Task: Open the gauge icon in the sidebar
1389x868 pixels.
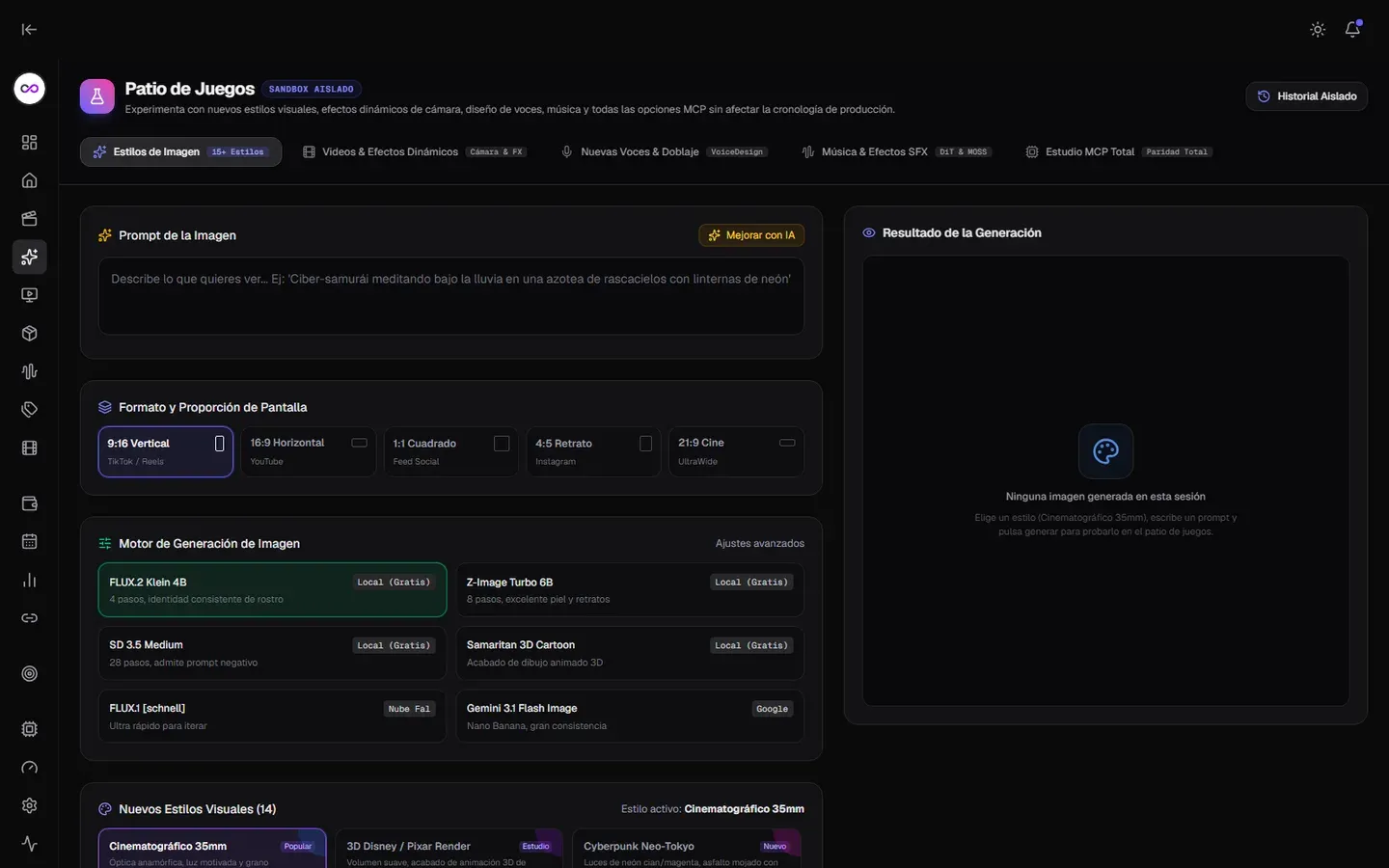Action: pos(30,768)
